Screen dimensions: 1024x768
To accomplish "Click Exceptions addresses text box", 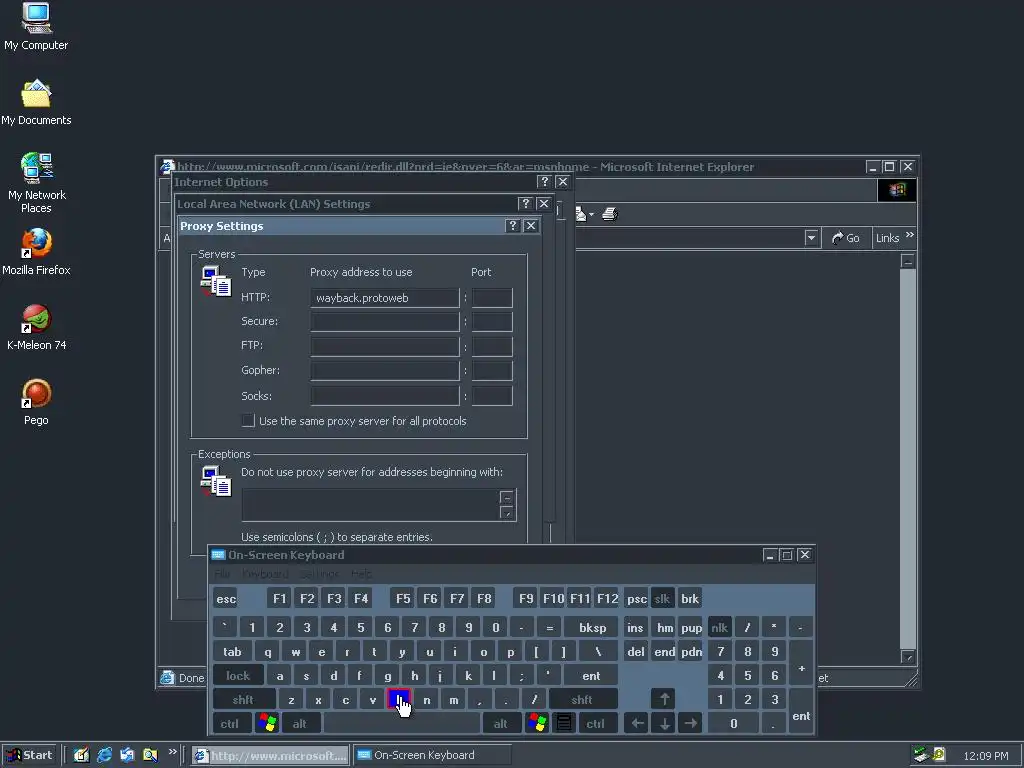I will pyautogui.click(x=370, y=505).
